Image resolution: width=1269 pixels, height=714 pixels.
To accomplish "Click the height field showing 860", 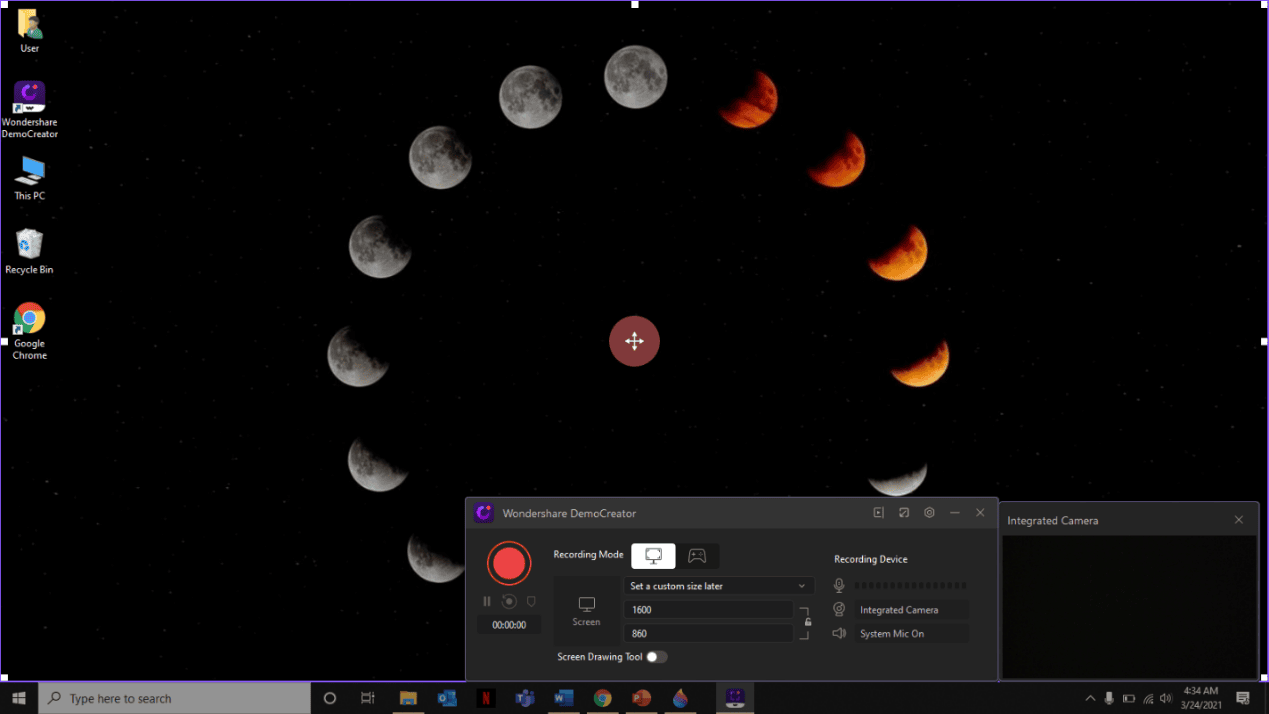I will point(708,634).
